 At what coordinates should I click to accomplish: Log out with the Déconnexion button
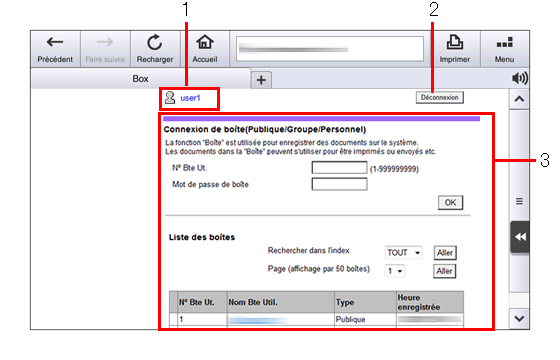(440, 98)
